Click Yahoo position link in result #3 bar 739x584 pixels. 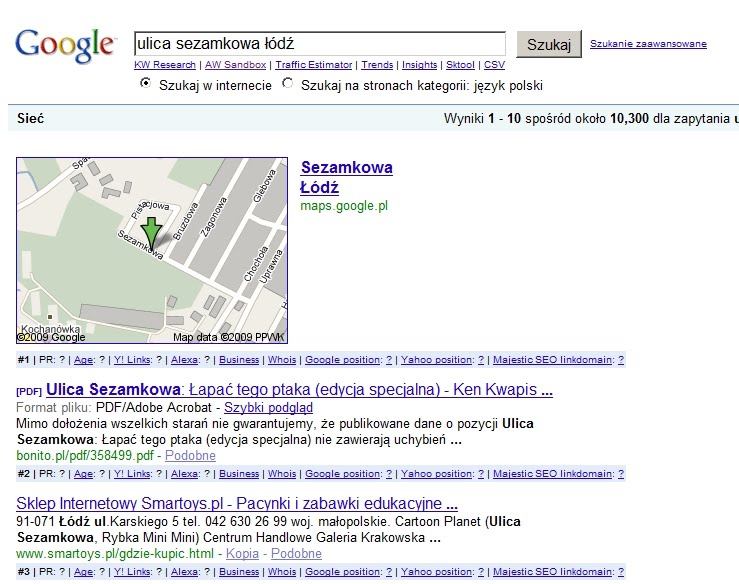click(436, 572)
